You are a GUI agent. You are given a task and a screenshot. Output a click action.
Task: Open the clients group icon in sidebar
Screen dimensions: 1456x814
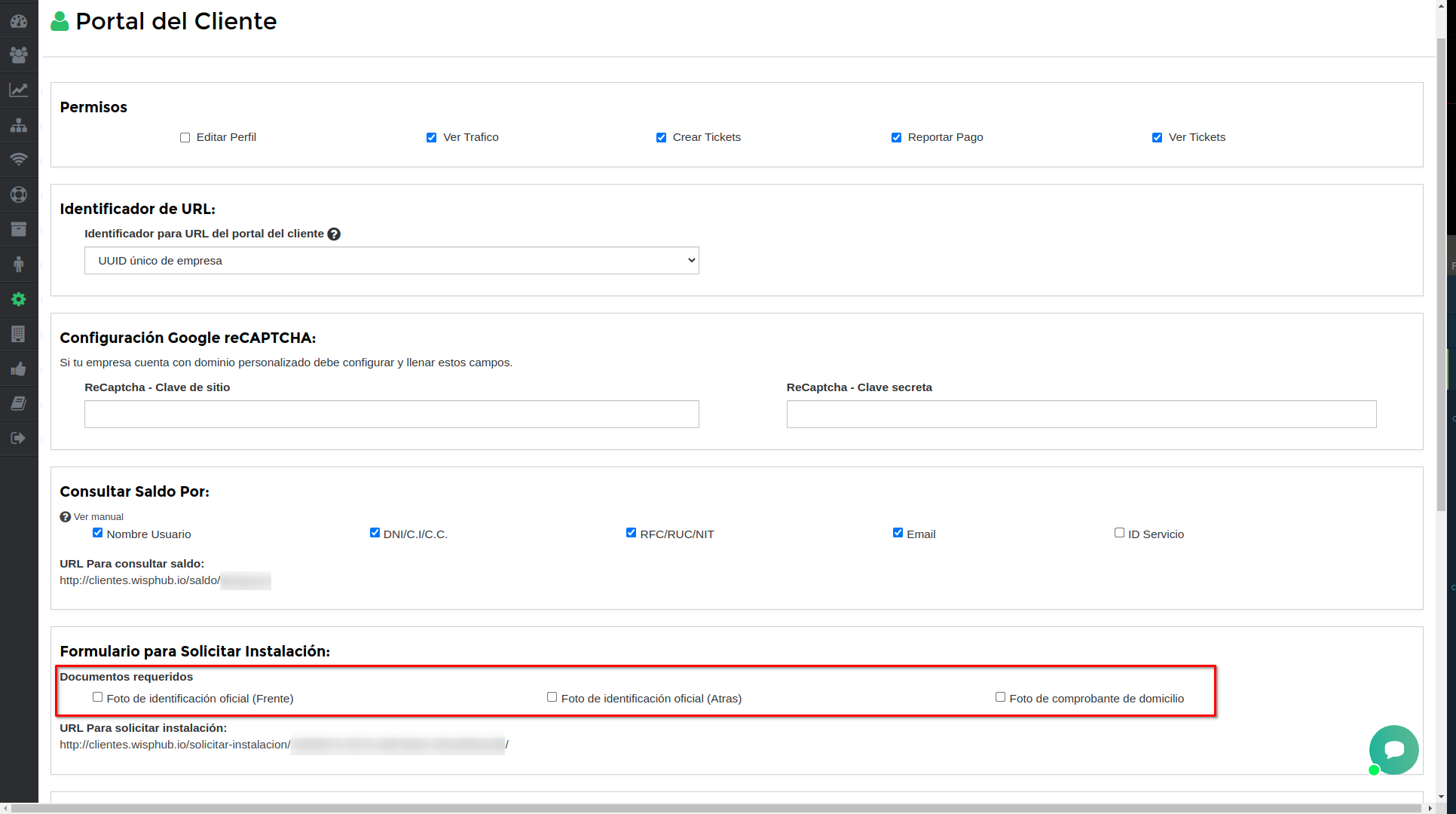point(19,55)
